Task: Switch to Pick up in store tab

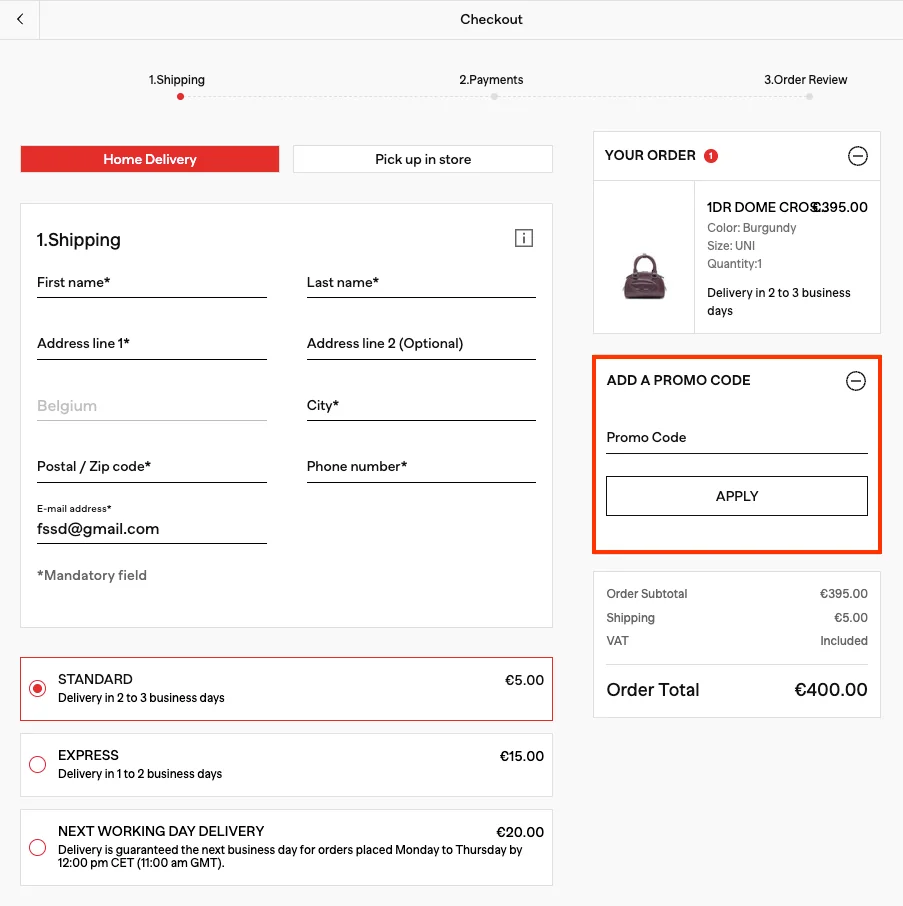Action: pos(422,159)
